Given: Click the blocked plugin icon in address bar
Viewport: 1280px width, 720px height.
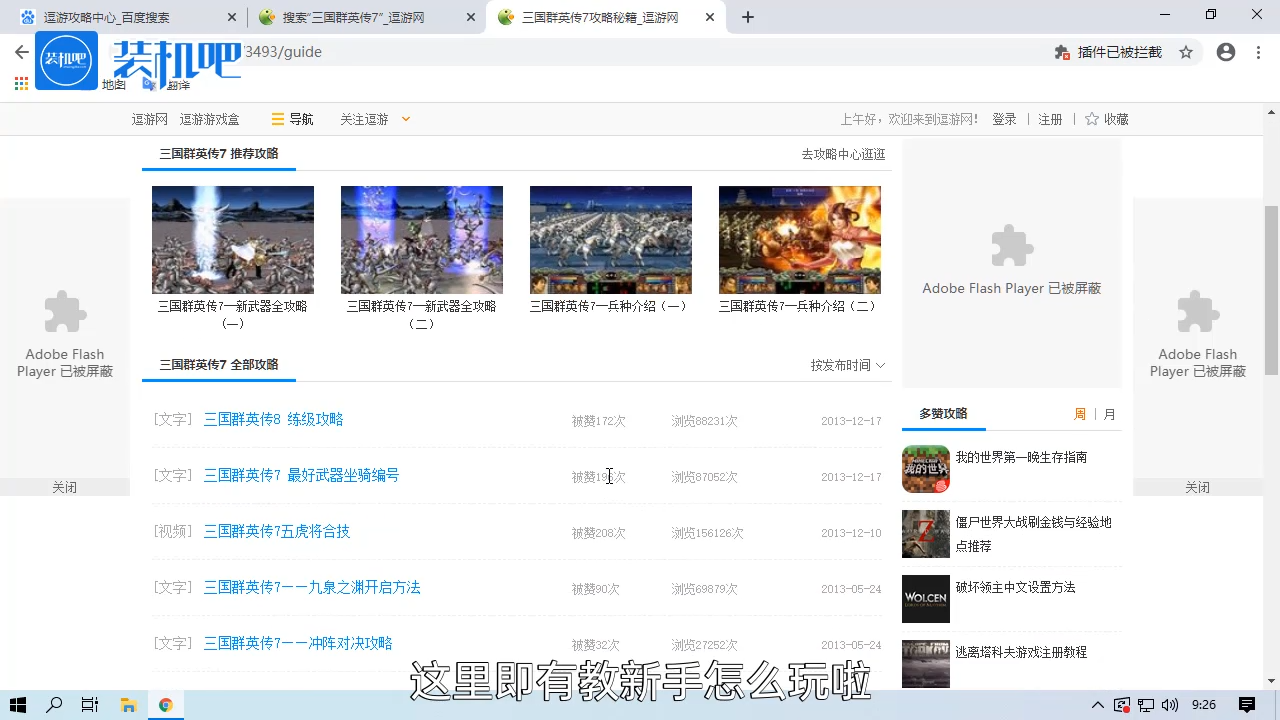Looking at the screenshot, I should (x=1061, y=52).
